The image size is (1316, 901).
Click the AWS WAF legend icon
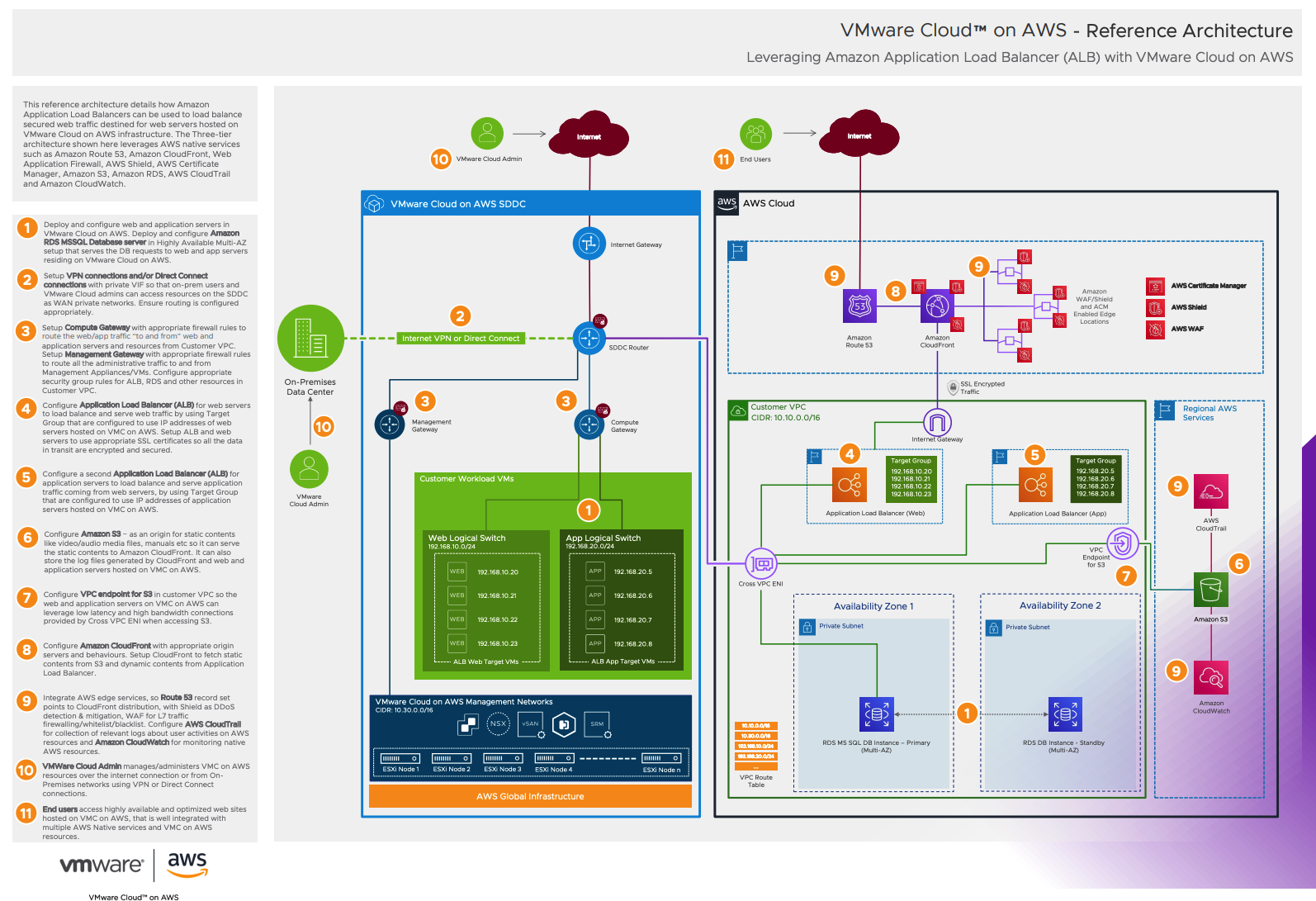pos(1155,330)
